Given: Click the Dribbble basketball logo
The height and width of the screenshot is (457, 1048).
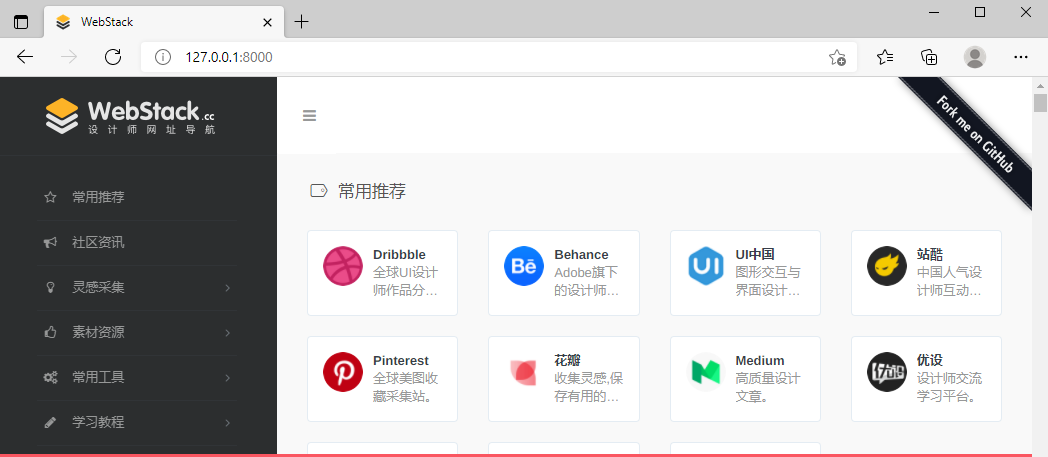Looking at the screenshot, I should [x=343, y=266].
